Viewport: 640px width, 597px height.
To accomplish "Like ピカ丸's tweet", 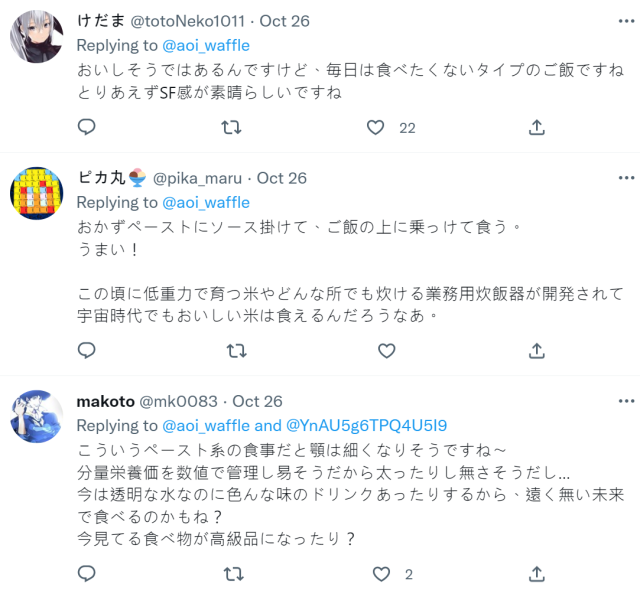I will [x=386, y=350].
